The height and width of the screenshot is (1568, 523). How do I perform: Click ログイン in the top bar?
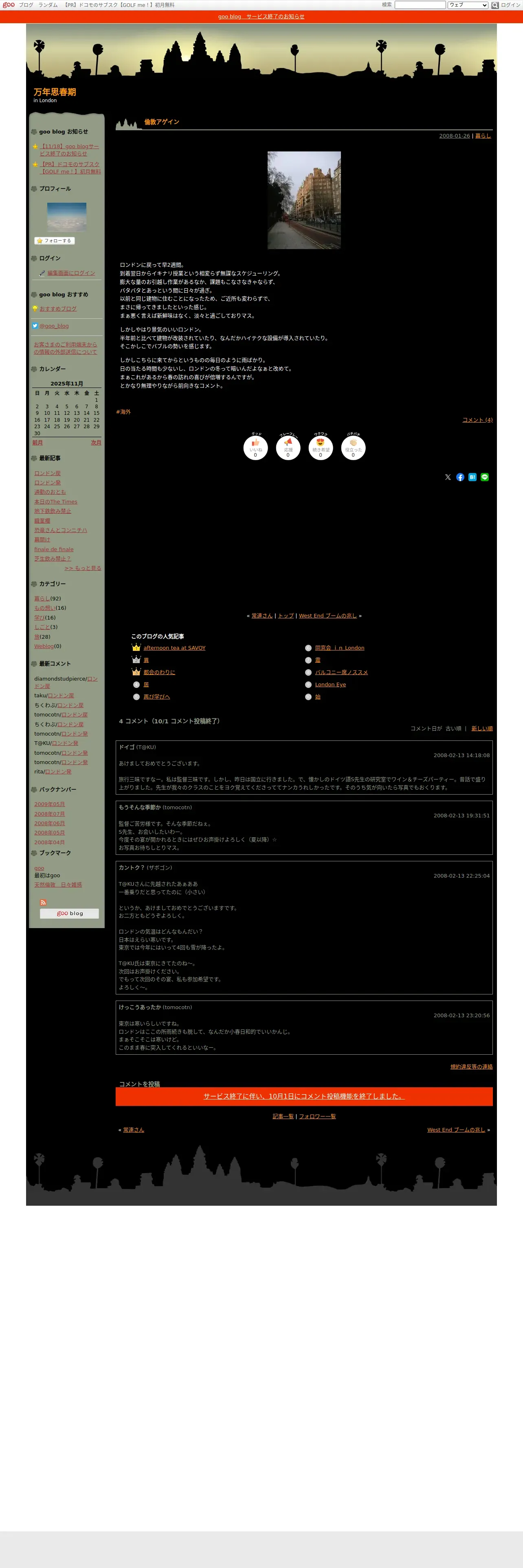click(x=510, y=5)
